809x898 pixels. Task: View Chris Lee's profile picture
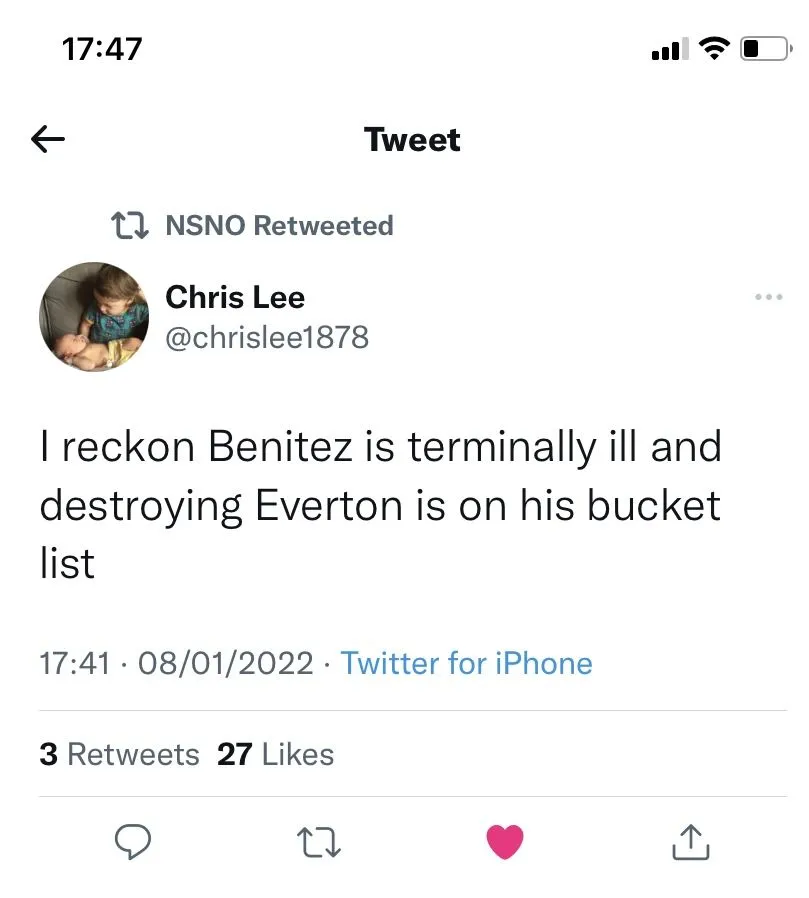click(x=94, y=317)
